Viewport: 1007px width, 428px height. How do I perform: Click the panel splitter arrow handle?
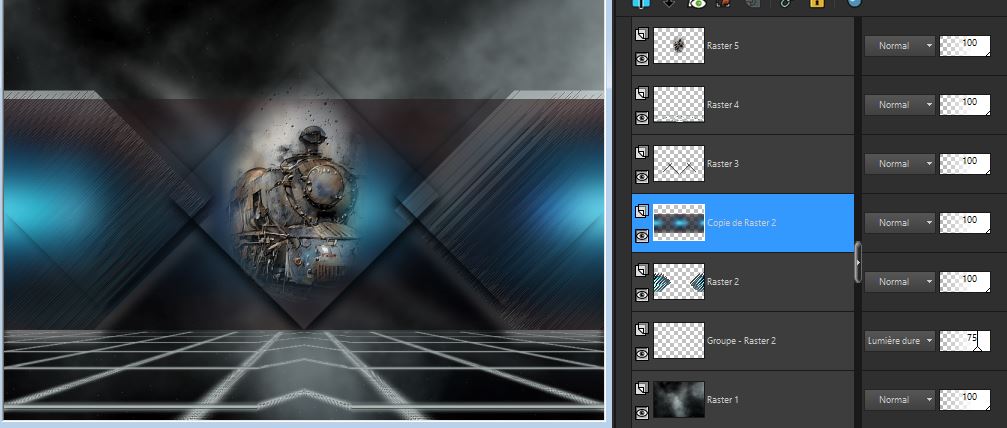tap(858, 262)
